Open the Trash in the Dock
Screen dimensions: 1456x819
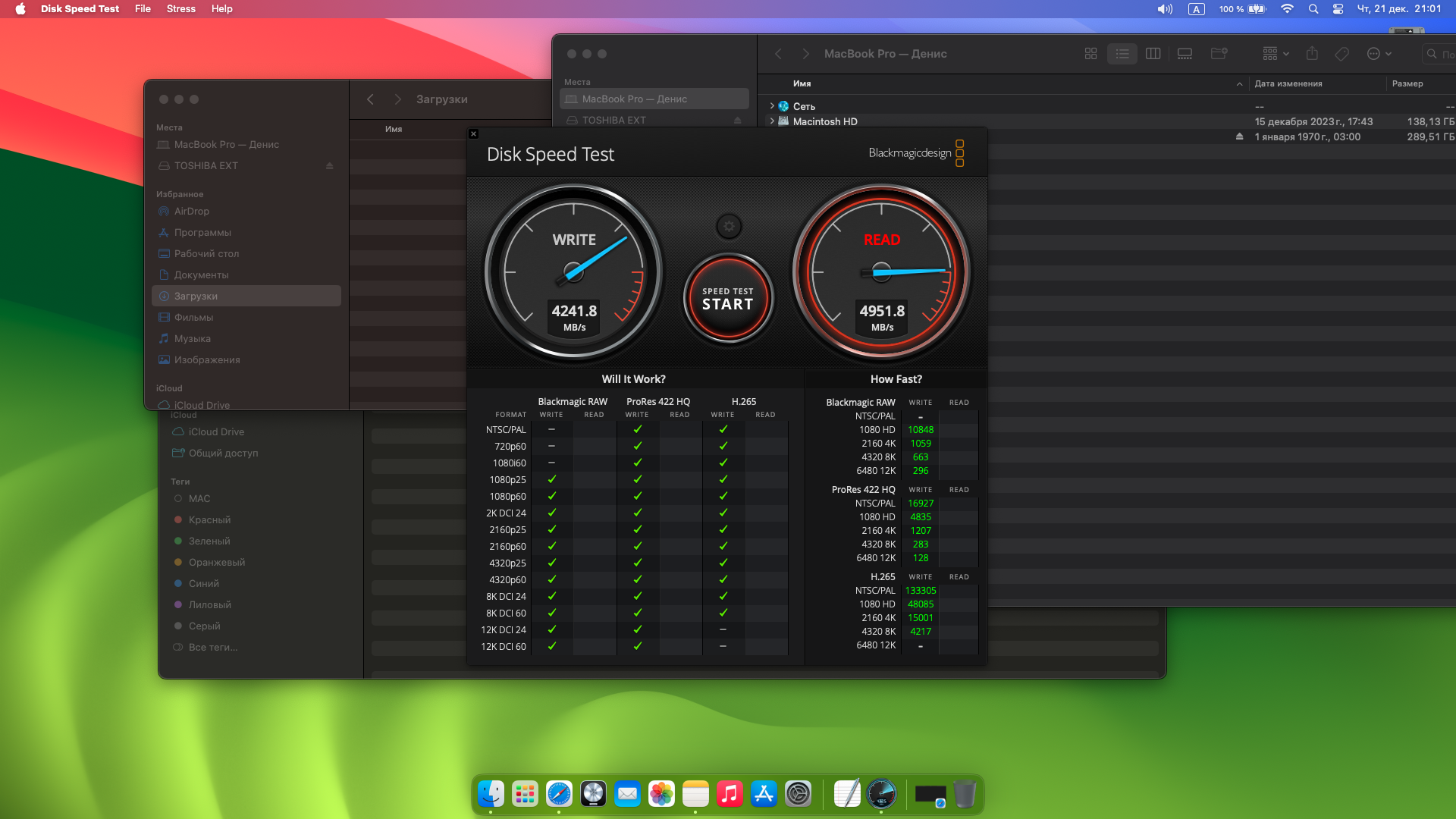coord(965,794)
